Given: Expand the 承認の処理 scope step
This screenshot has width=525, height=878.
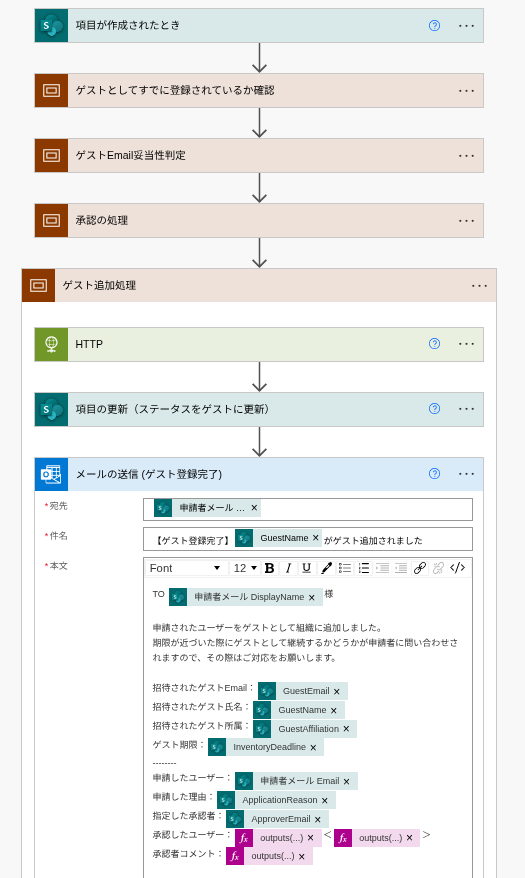Looking at the screenshot, I should click(259, 221).
